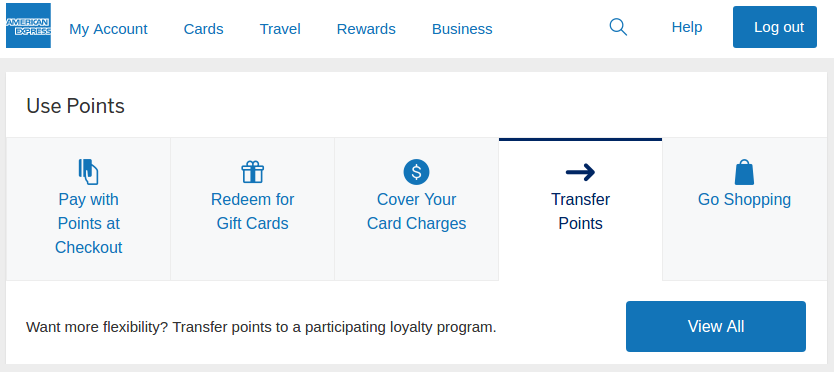Open the Business menu
The height and width of the screenshot is (372, 834).
tap(462, 29)
